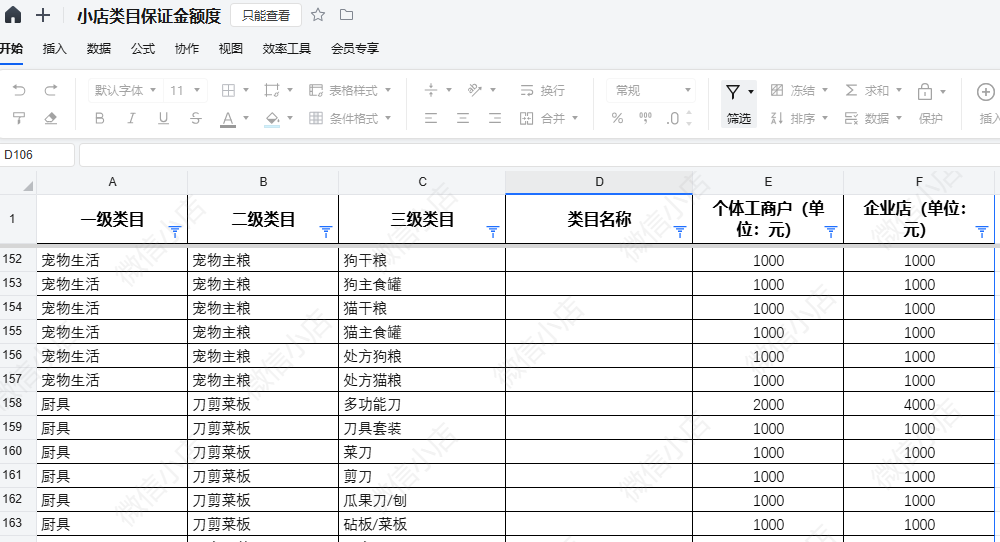Apply the font color A
1000x542 pixels.
228,119
